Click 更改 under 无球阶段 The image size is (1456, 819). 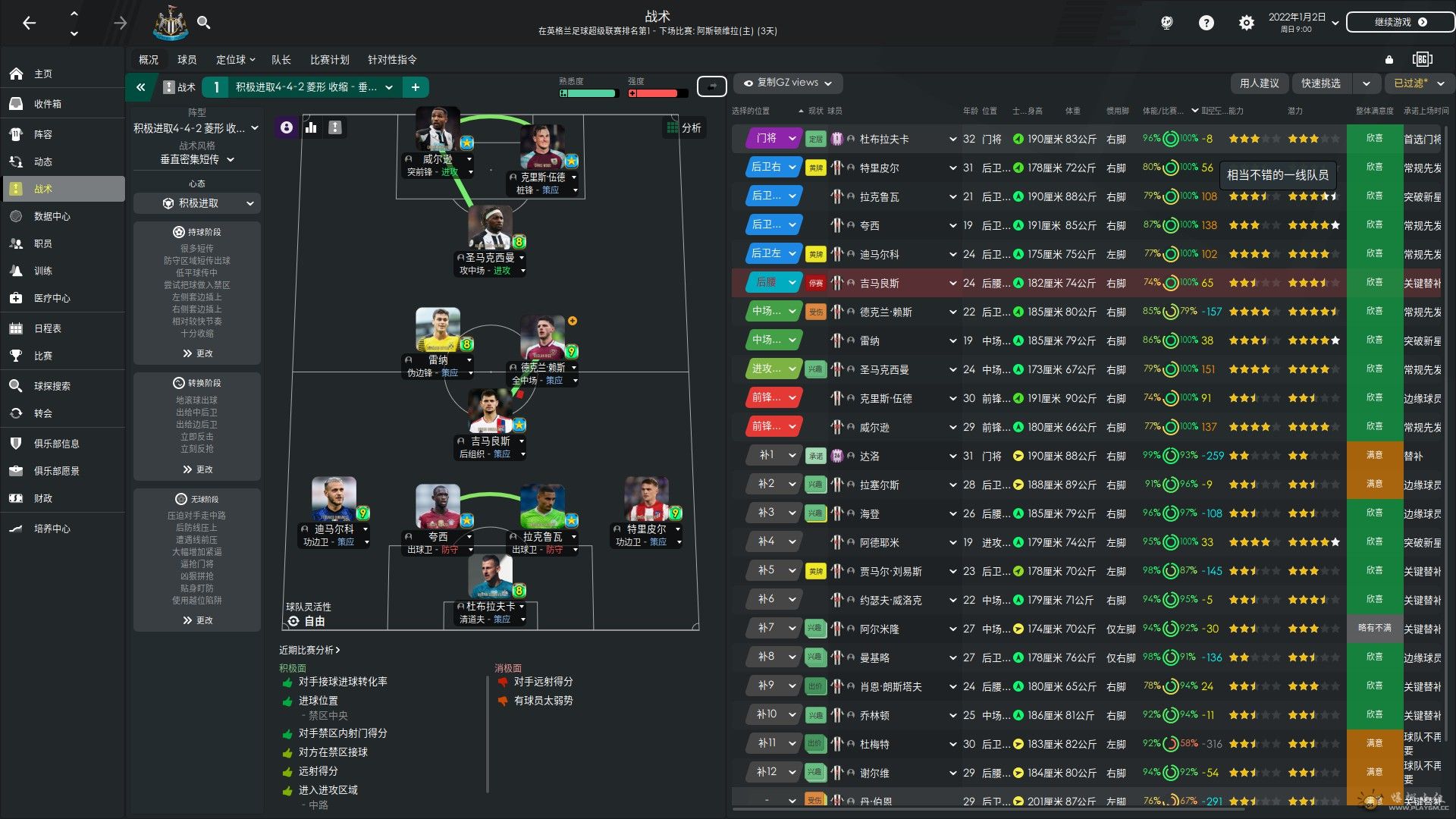pos(197,620)
